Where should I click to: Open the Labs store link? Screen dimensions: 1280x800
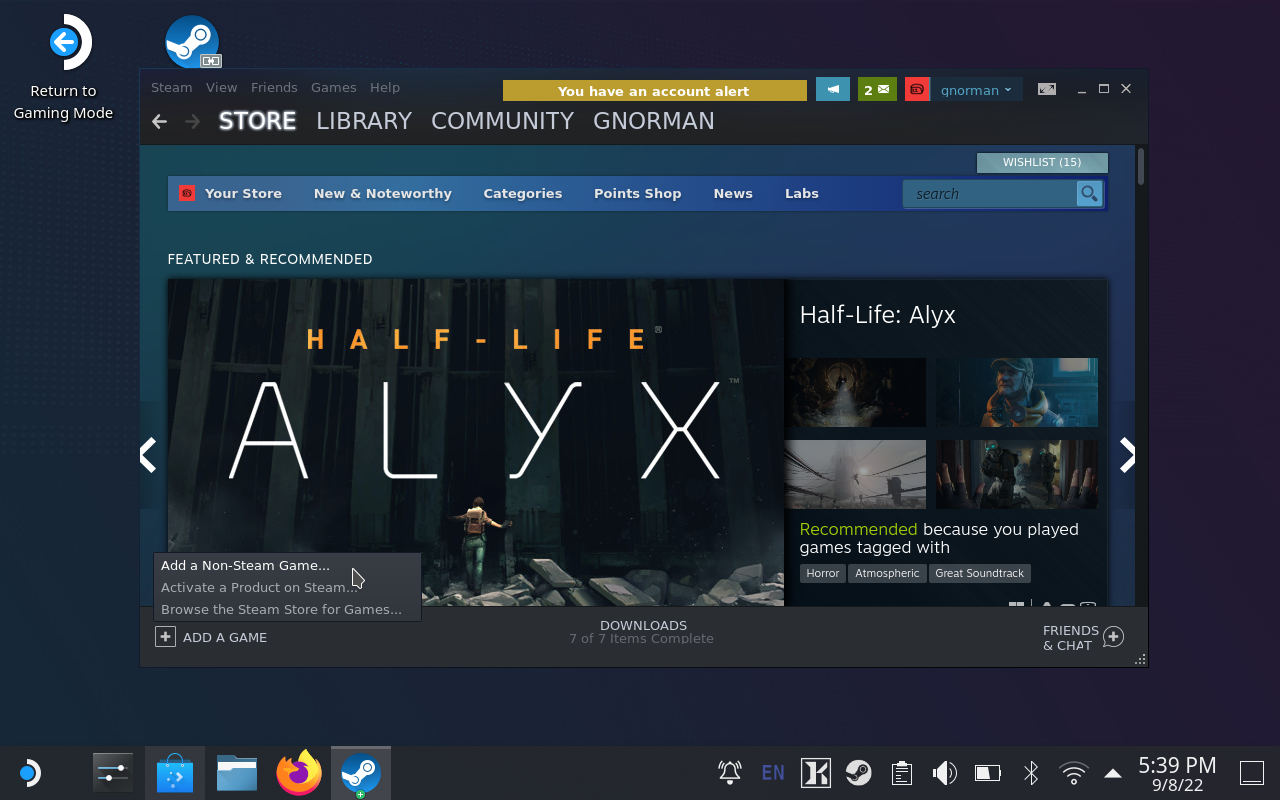(x=802, y=194)
